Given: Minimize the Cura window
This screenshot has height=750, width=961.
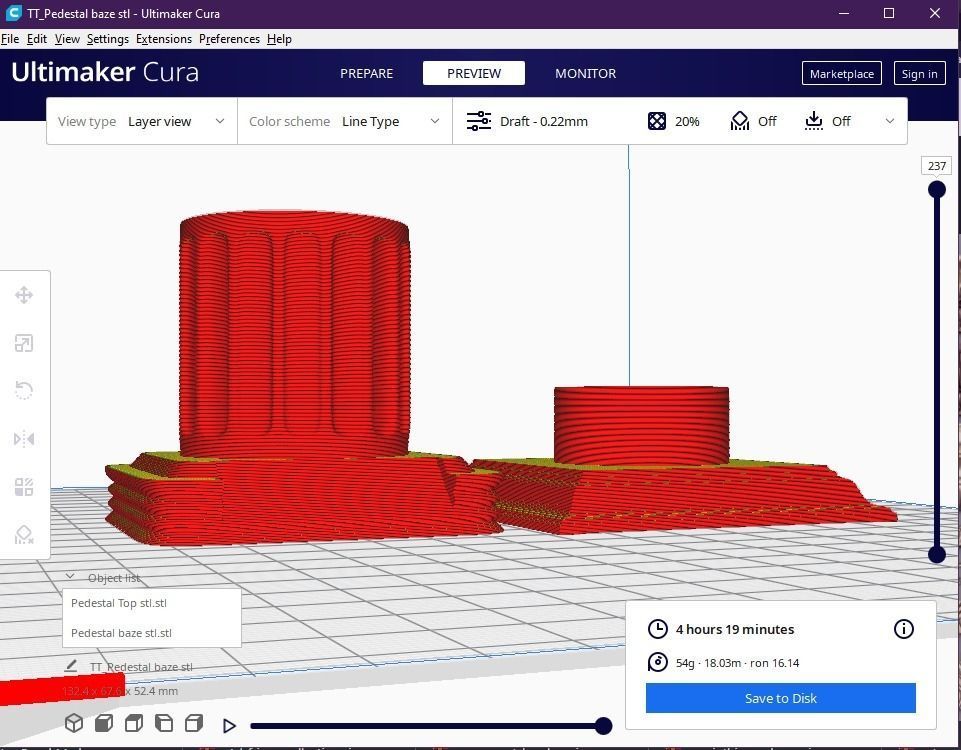Looking at the screenshot, I should click(x=844, y=13).
